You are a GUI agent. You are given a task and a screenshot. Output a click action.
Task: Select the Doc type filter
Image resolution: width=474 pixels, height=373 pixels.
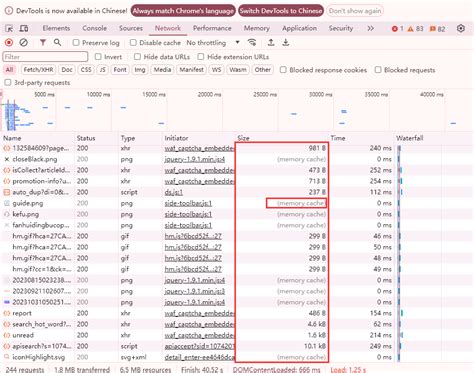pyautogui.click(x=67, y=70)
